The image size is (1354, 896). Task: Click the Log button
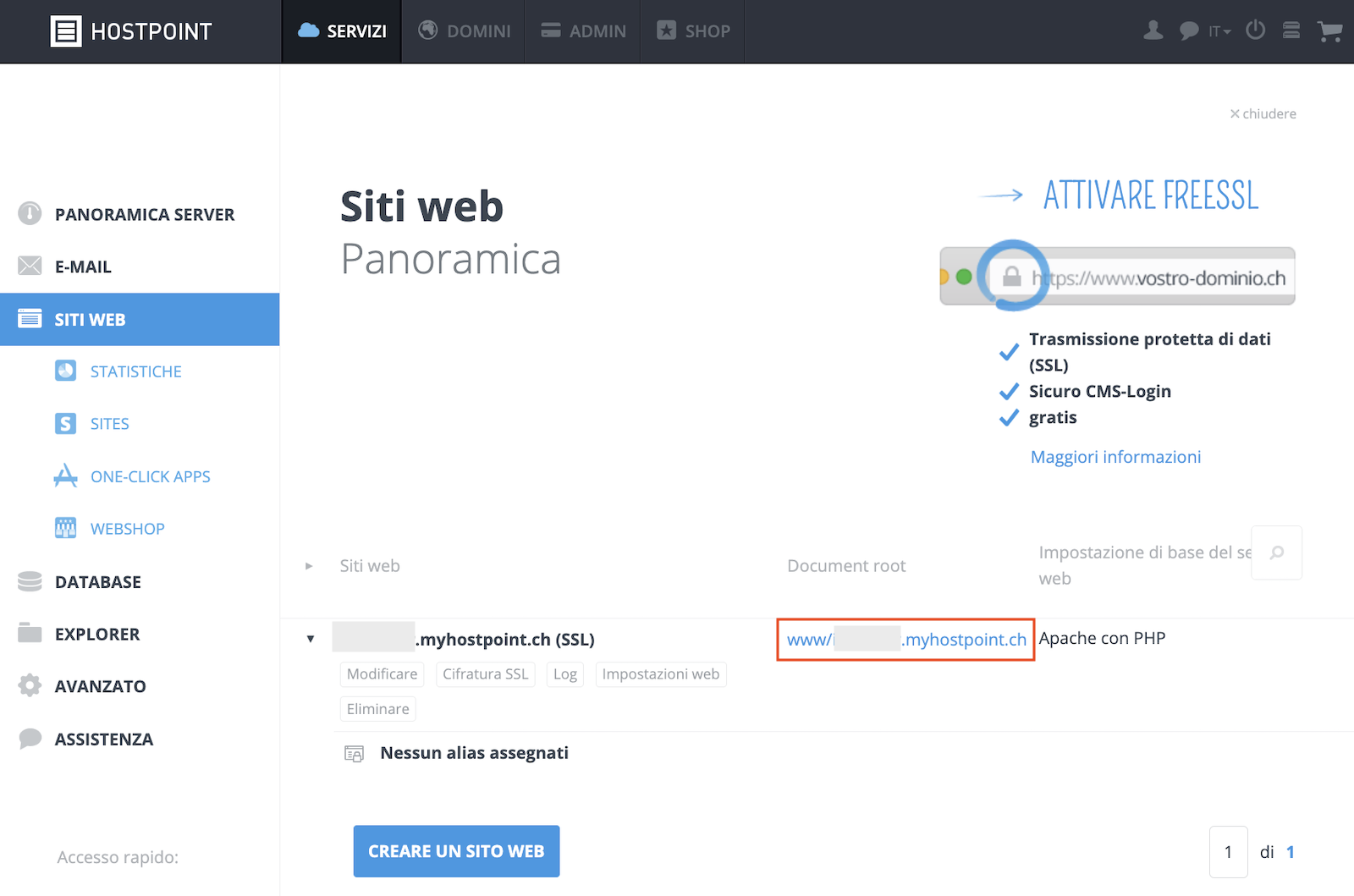(565, 674)
